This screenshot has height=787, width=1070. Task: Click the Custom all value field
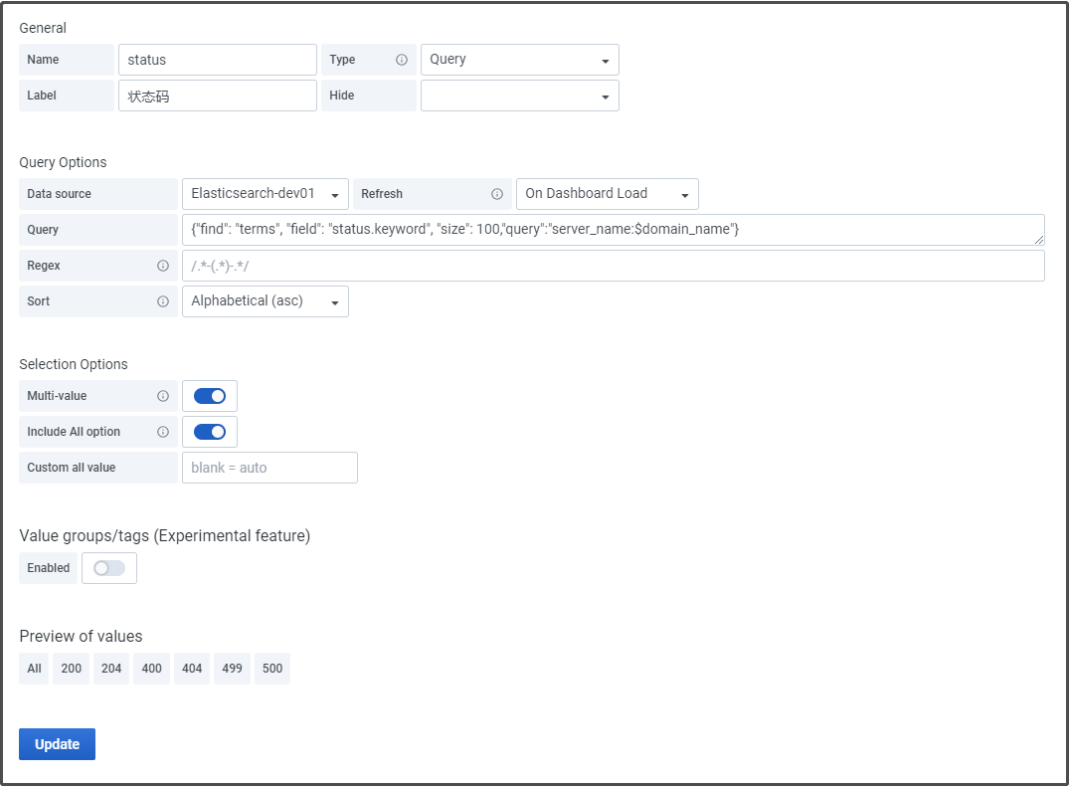pyautogui.click(x=269, y=468)
